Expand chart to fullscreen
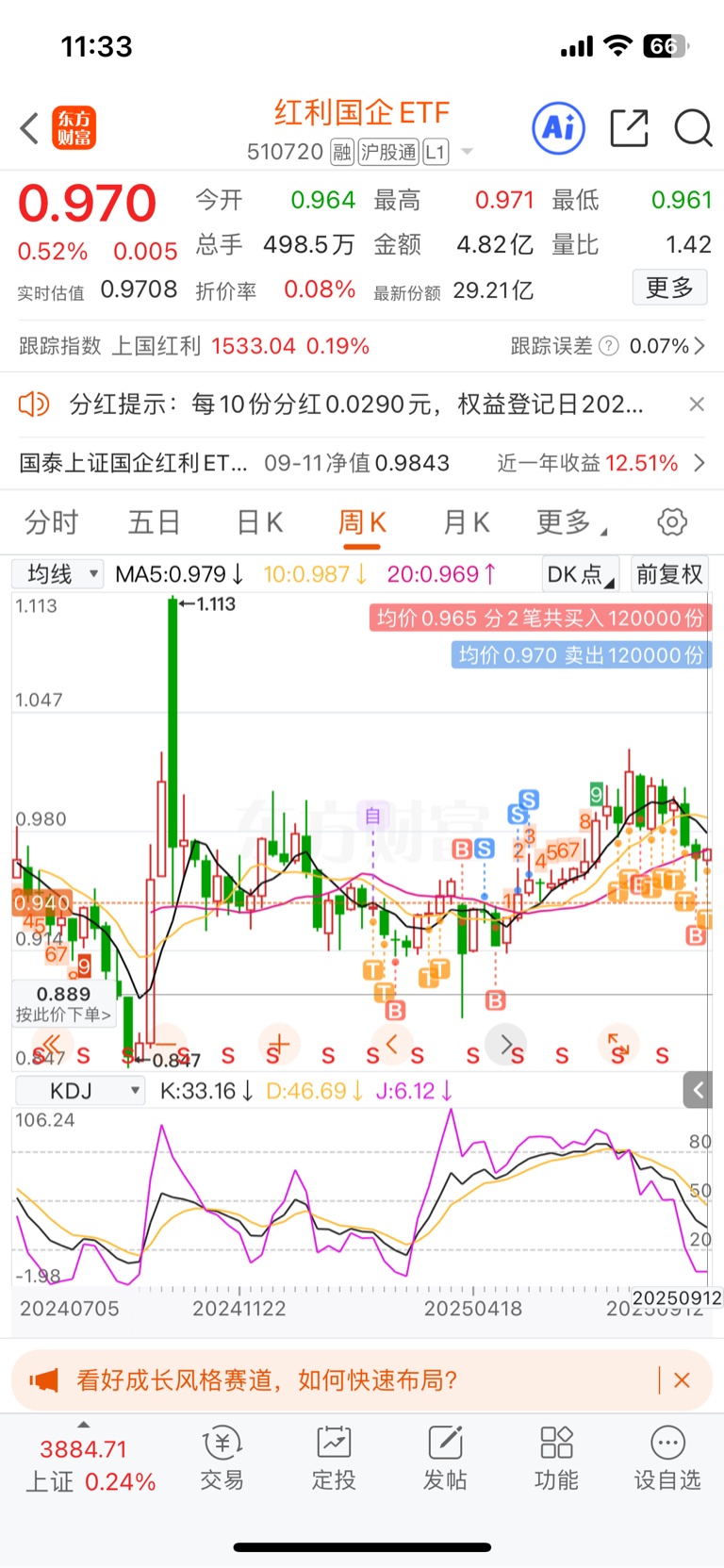This screenshot has height=1568, width=724. click(618, 1044)
